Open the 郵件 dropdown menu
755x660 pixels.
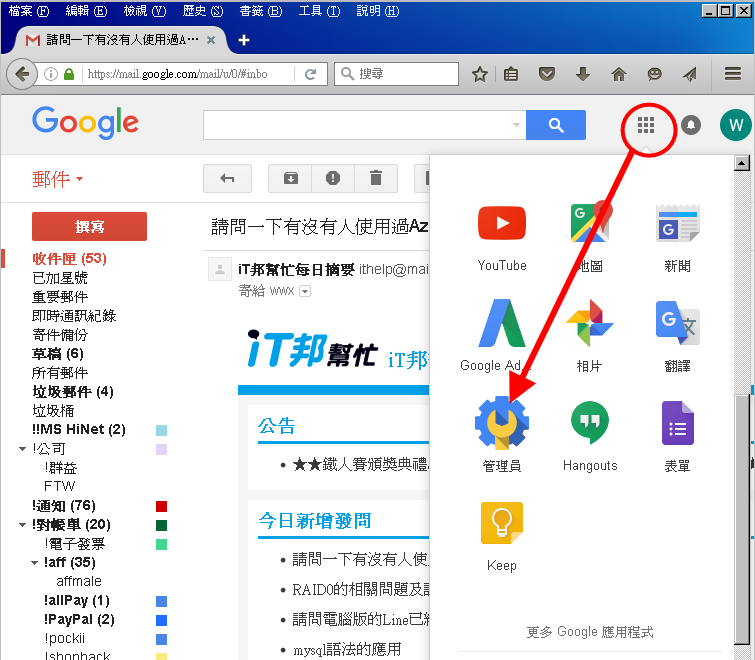point(57,179)
